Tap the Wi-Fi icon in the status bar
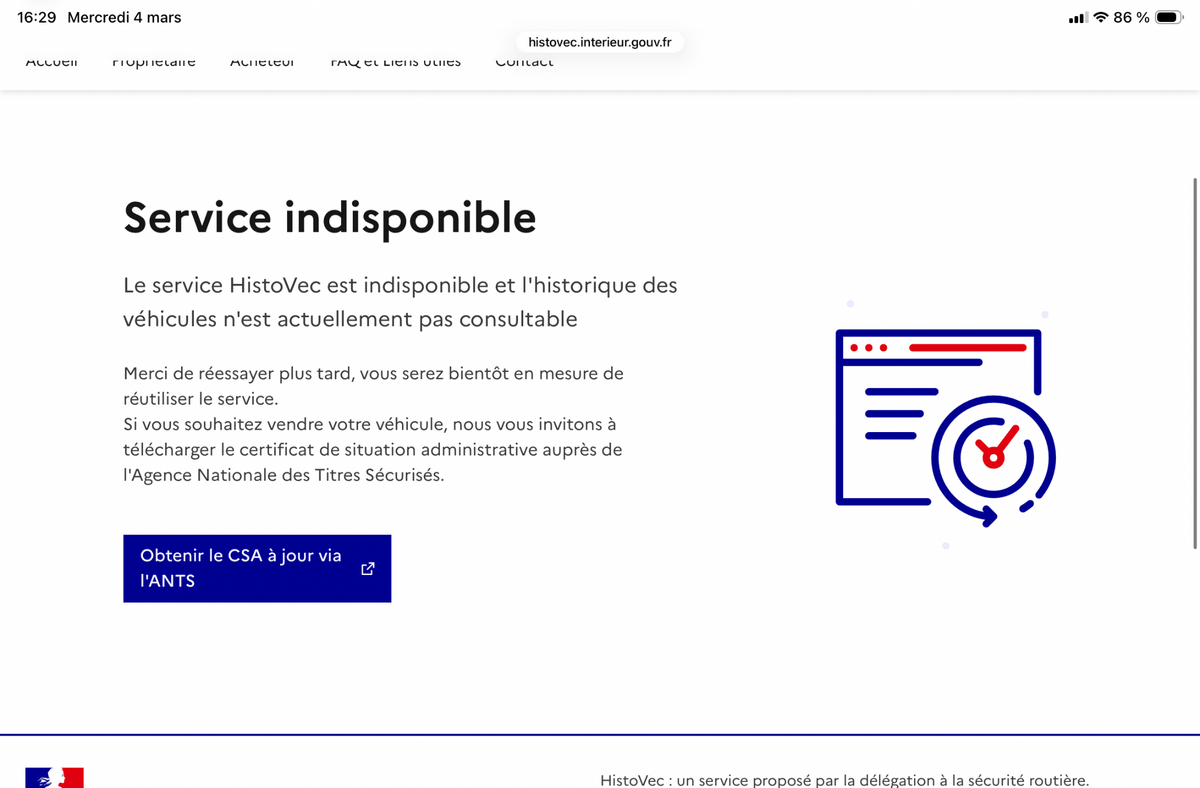The image size is (1200, 788). [x=1101, y=17]
